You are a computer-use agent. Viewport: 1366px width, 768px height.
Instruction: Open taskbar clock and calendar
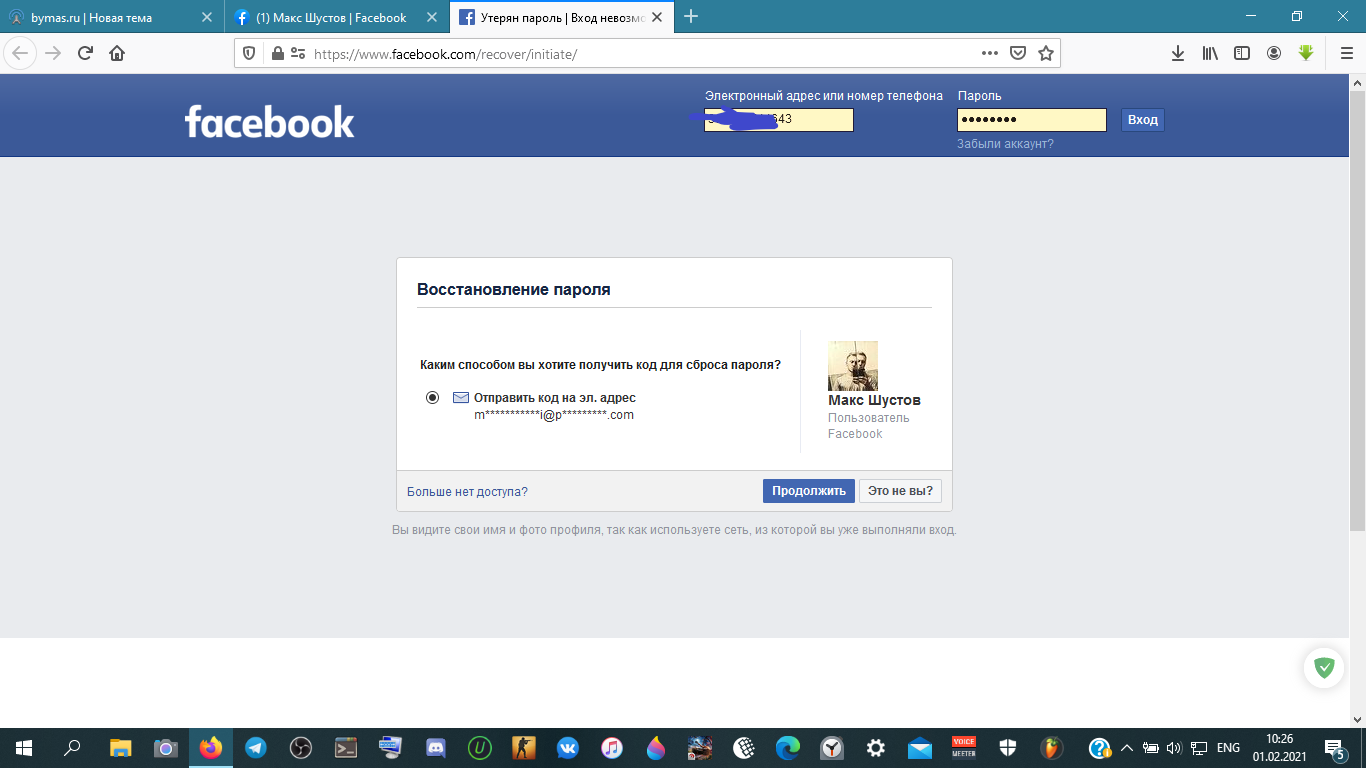1279,748
